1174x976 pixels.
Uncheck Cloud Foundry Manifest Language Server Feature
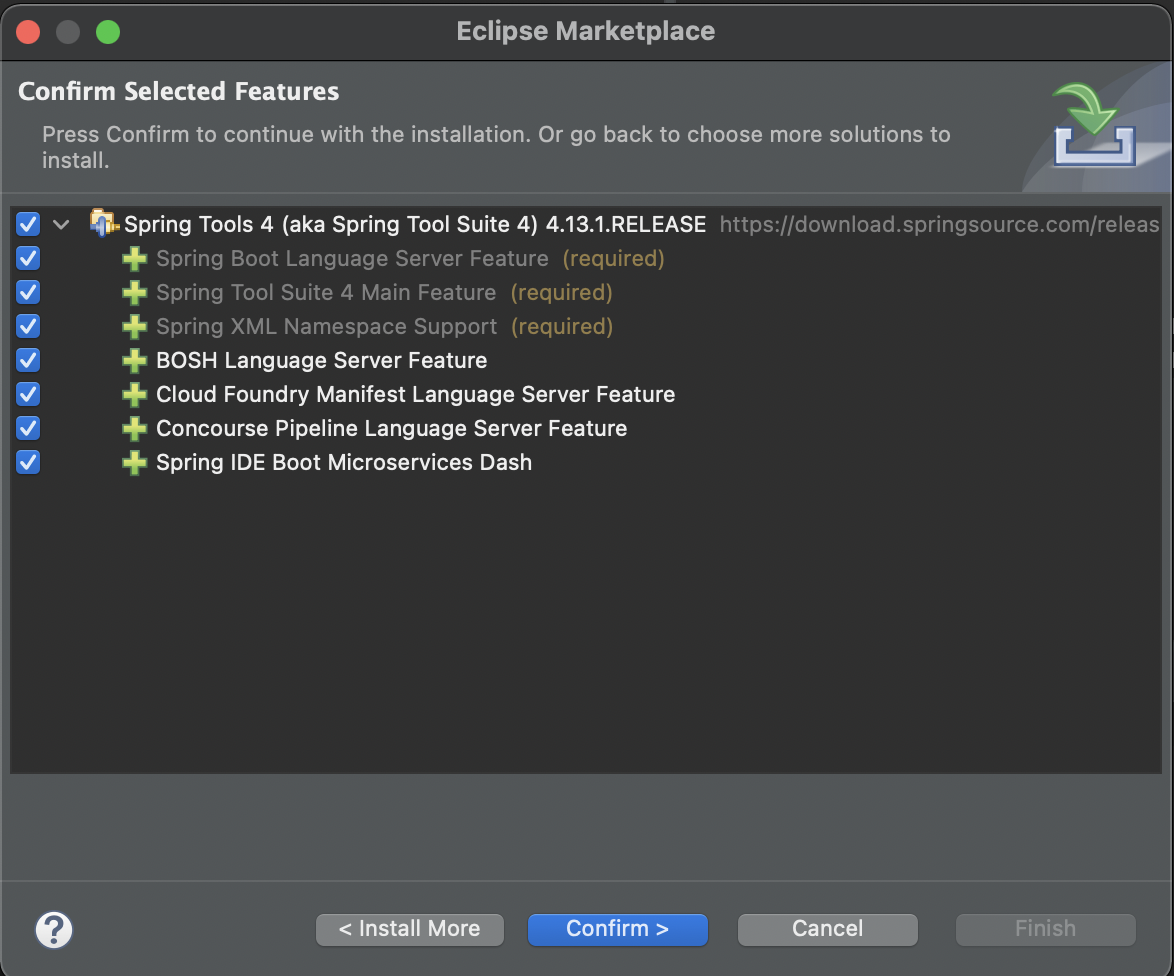tap(27, 394)
